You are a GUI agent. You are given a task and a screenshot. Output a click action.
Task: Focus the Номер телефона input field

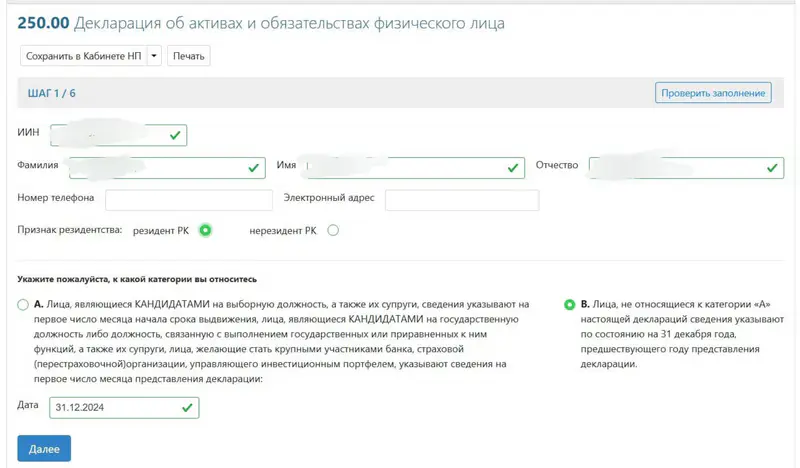pyautogui.click(x=187, y=200)
